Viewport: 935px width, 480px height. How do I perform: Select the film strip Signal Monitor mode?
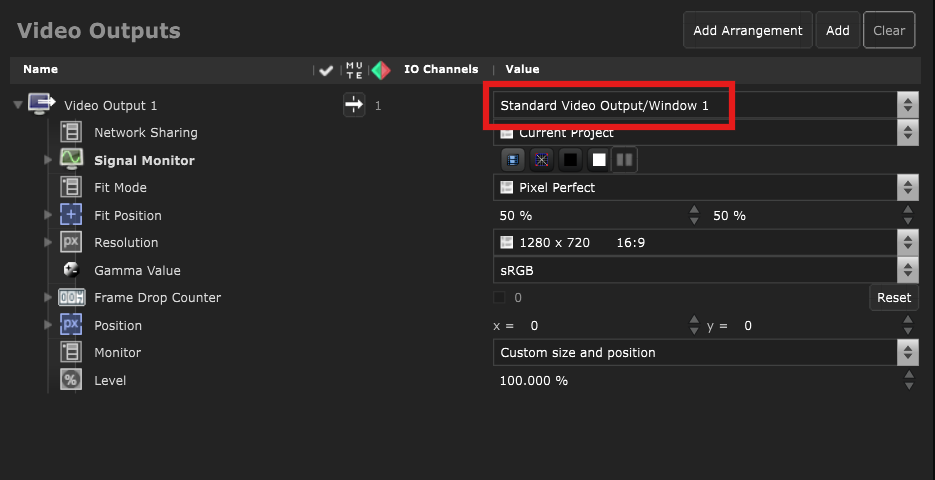(512, 160)
